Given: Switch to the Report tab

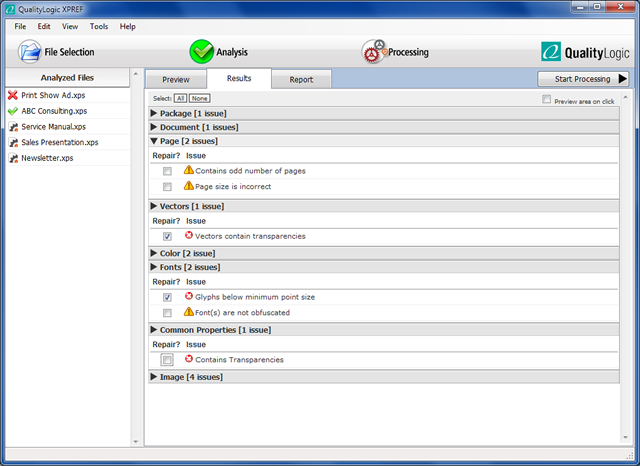Looking at the screenshot, I should [x=301, y=80].
